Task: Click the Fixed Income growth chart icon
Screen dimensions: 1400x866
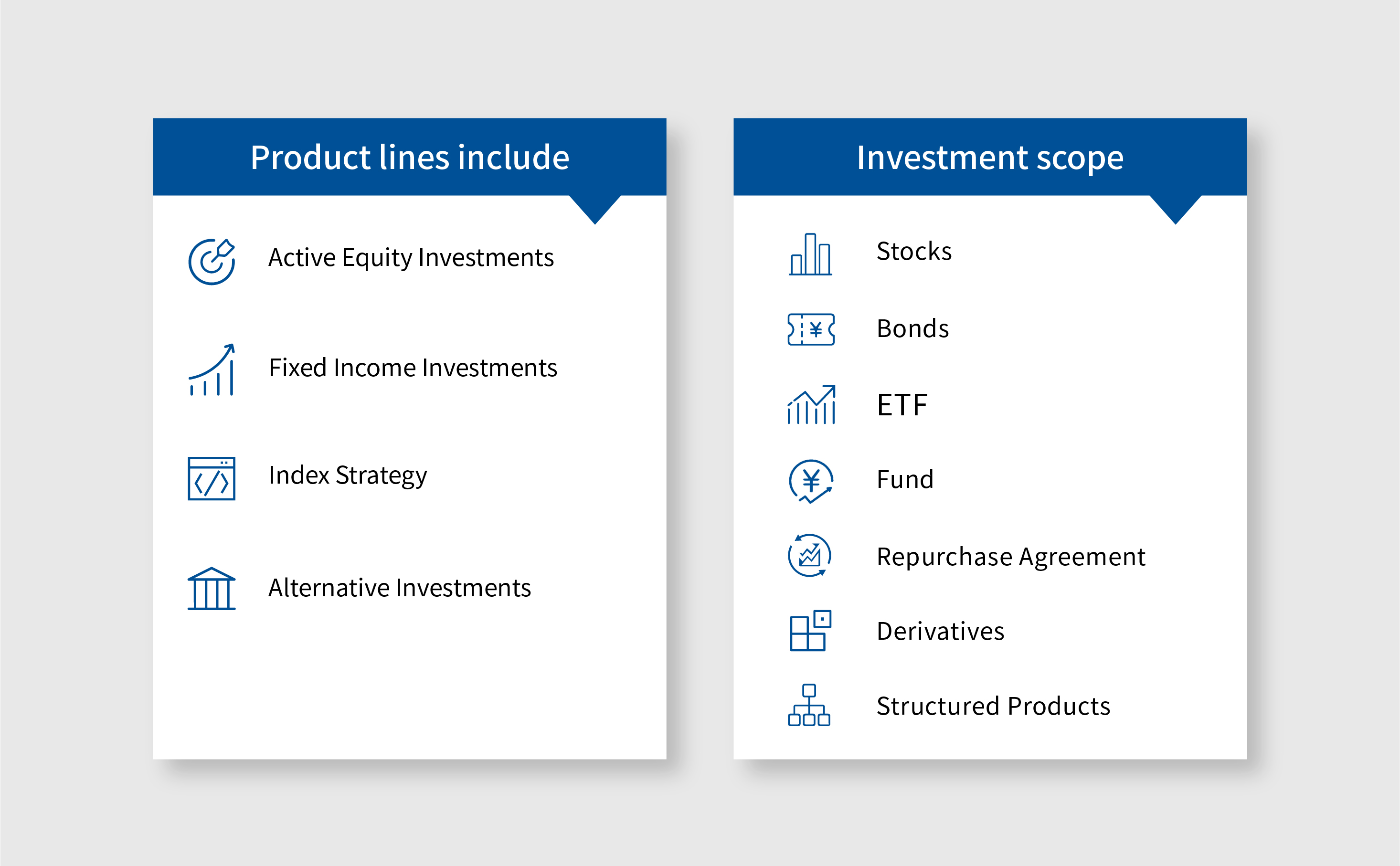Action: pos(212,370)
